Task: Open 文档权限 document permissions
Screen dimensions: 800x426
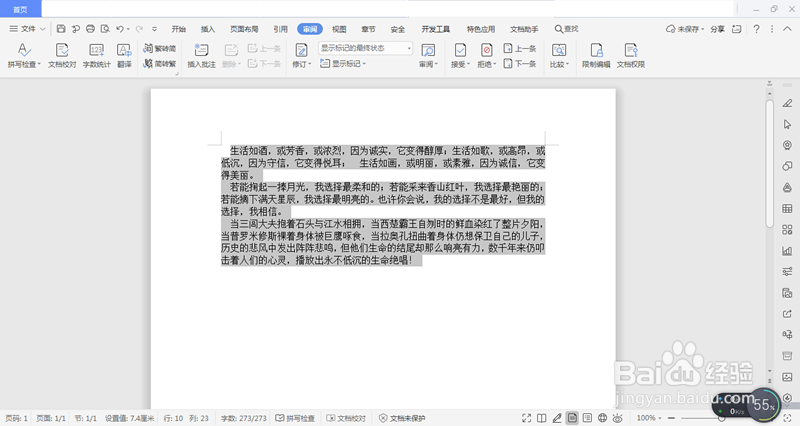Action: [x=631, y=55]
